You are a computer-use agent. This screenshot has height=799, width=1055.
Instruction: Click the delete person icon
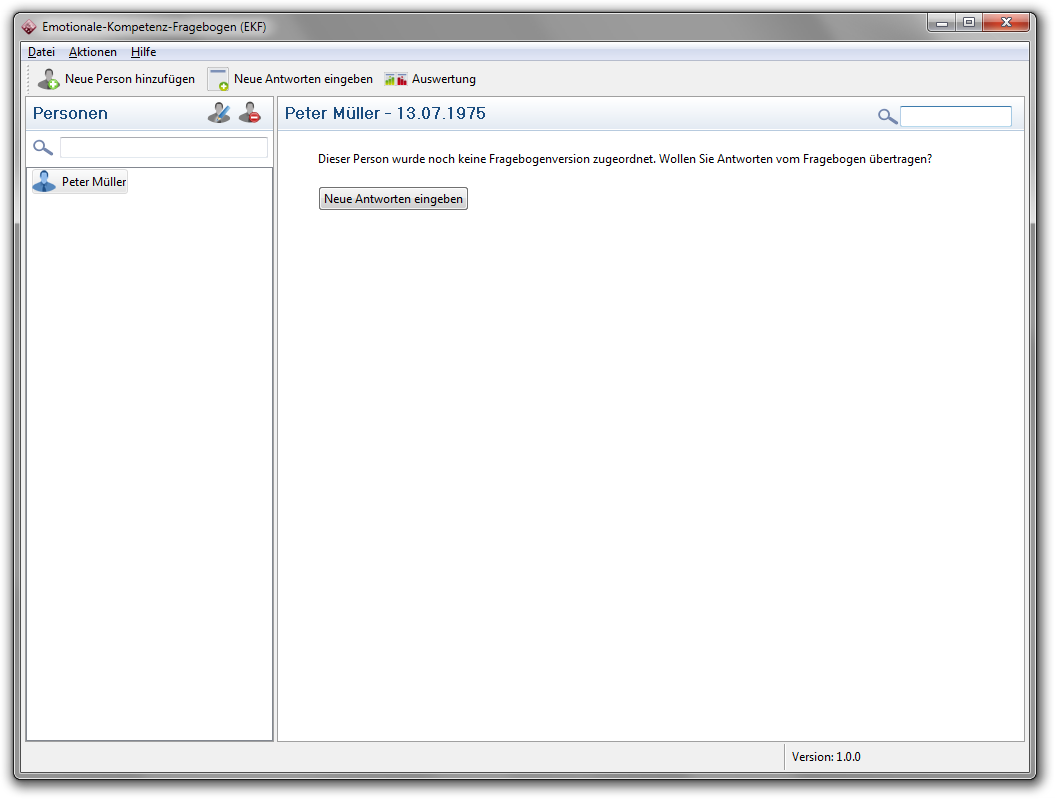250,113
